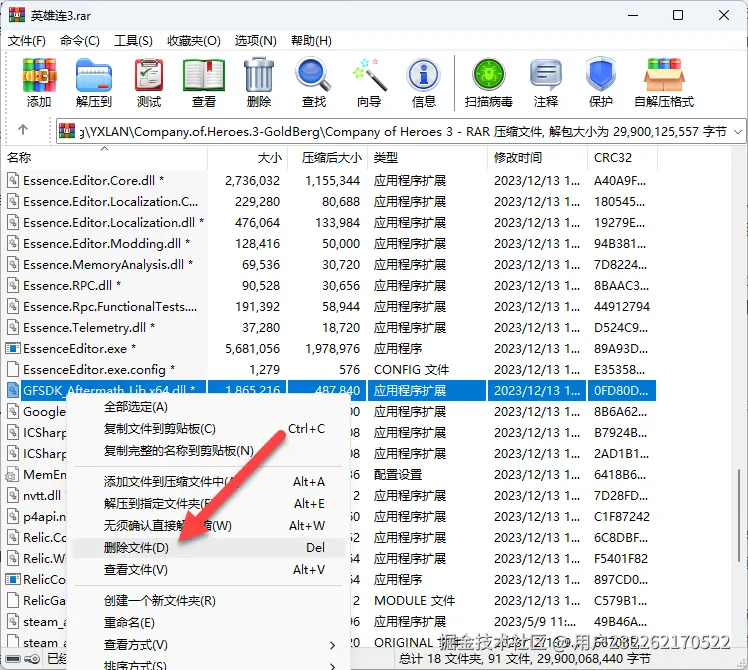Expand the 查看方式(V) submenu arrow

[332, 645]
